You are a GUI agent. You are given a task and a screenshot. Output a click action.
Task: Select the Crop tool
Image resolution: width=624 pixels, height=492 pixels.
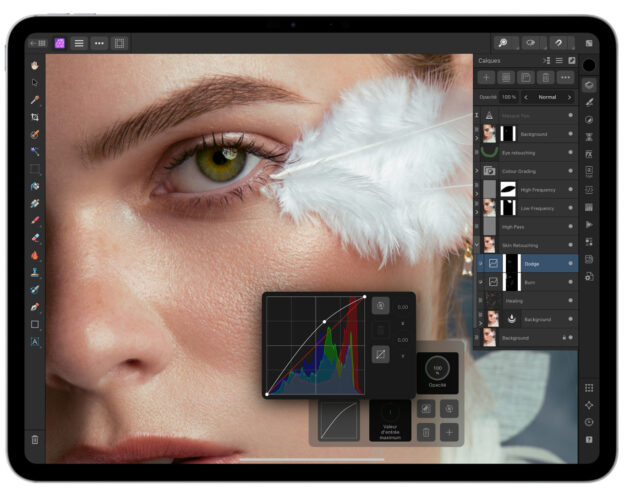(x=35, y=117)
